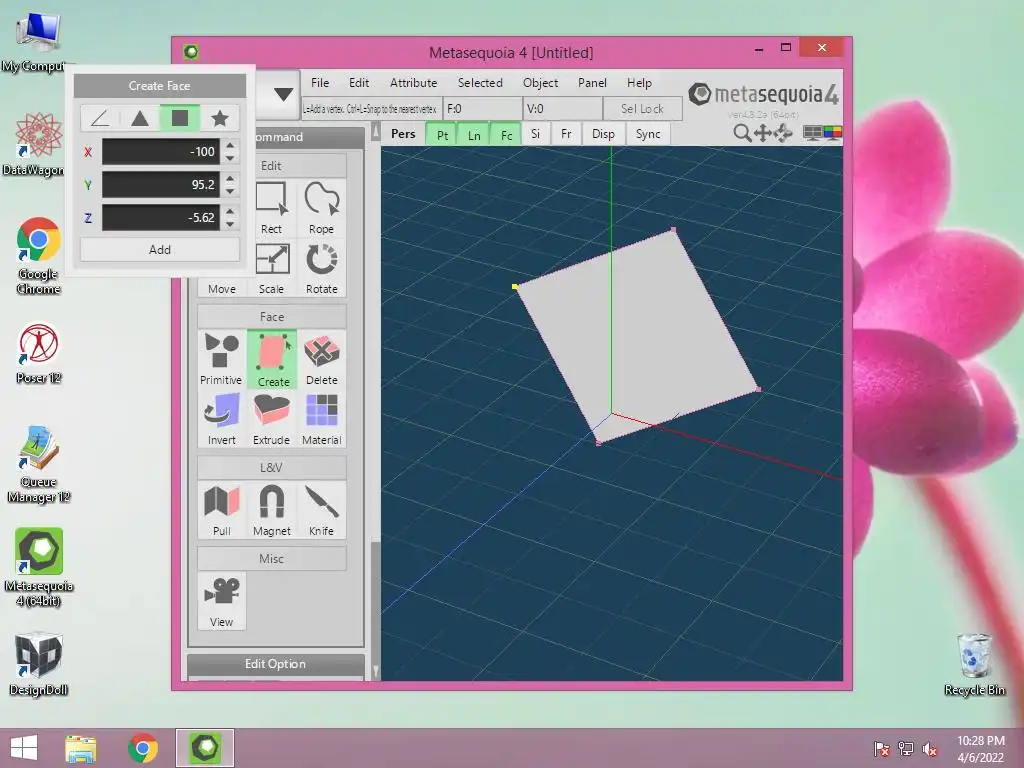Image resolution: width=1024 pixels, height=768 pixels.
Task: Toggle Pt point display
Action: pos(442,135)
